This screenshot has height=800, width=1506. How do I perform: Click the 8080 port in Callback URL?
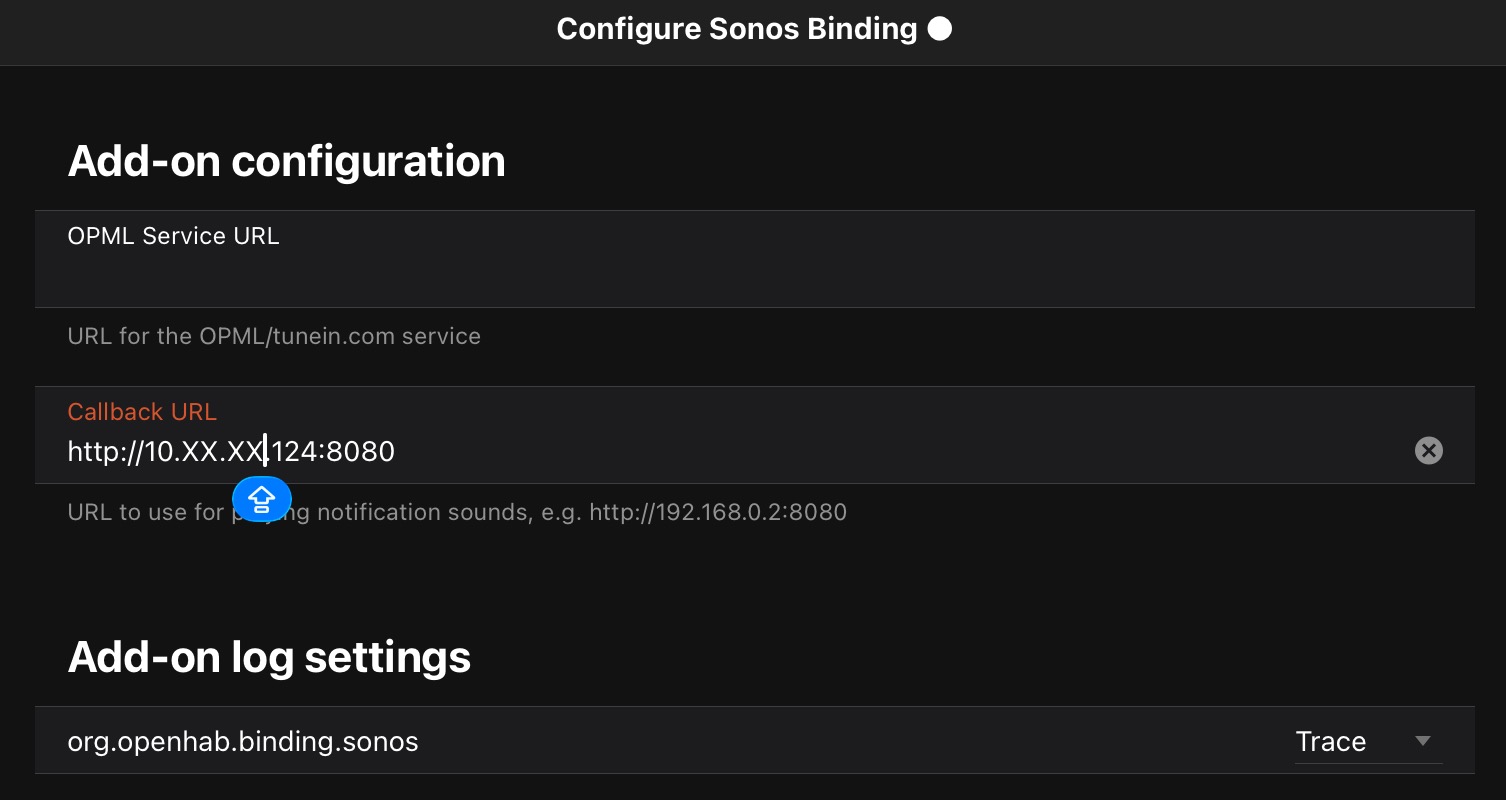pyautogui.click(x=361, y=452)
